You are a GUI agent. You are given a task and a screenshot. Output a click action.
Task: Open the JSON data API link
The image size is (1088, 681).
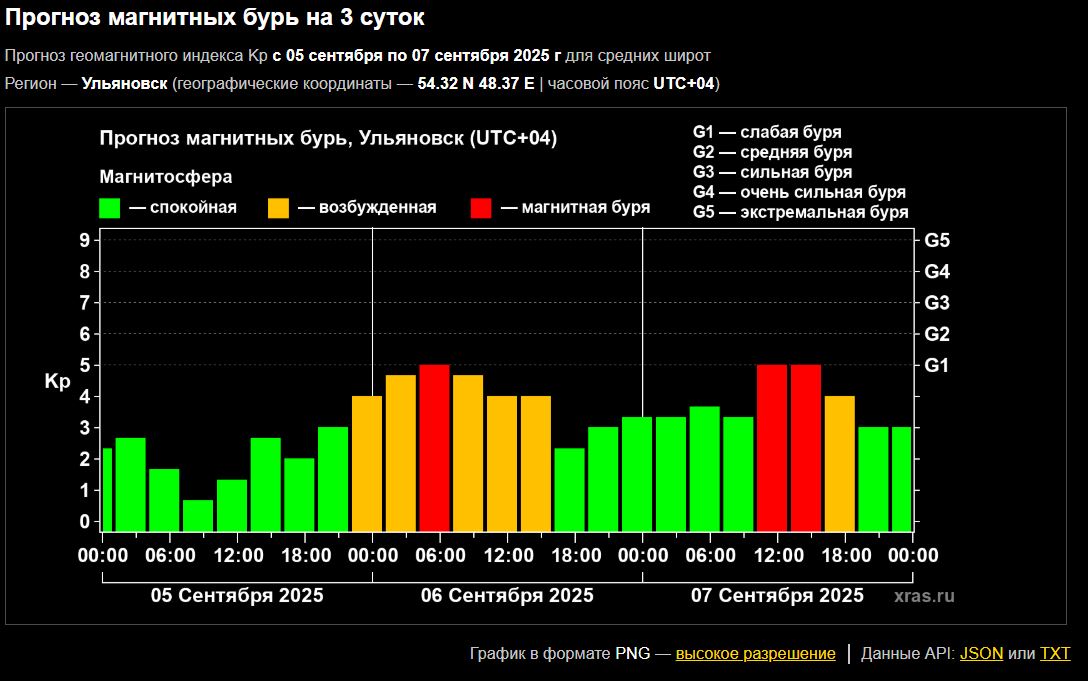(x=981, y=654)
